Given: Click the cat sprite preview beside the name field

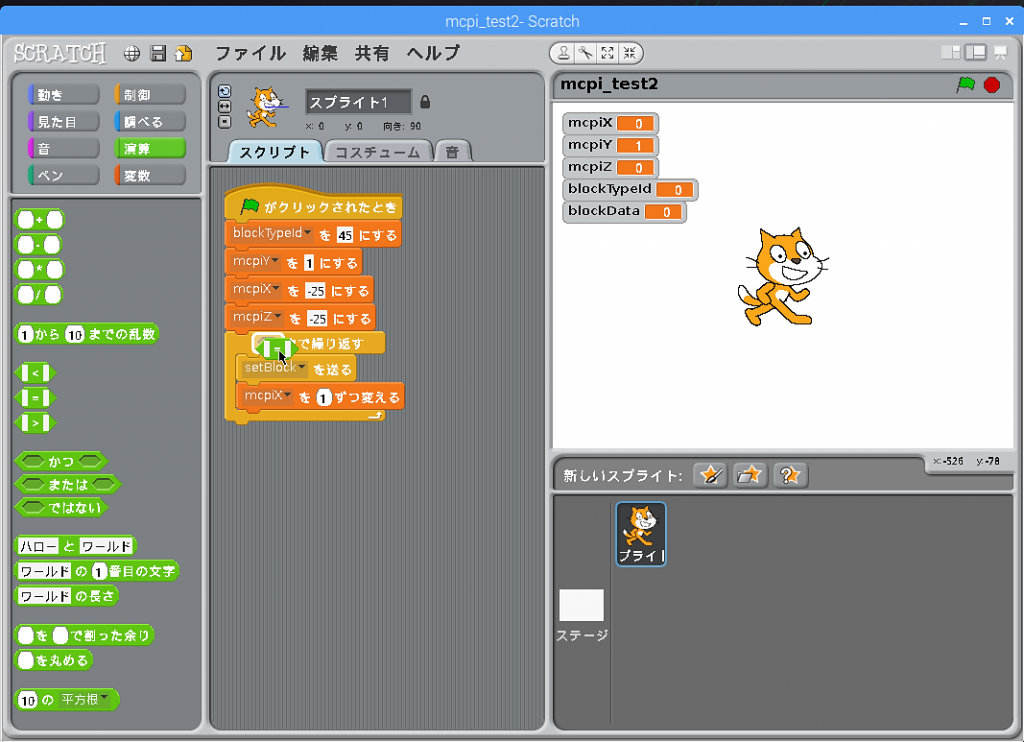Looking at the screenshot, I should tap(265, 108).
